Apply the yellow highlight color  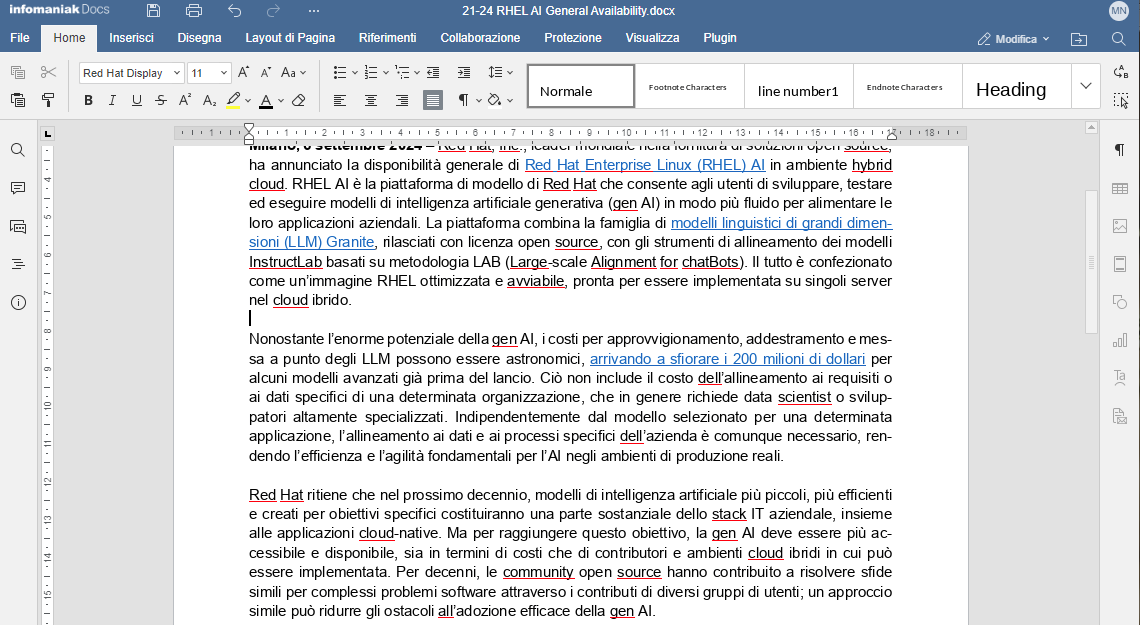coord(233,100)
